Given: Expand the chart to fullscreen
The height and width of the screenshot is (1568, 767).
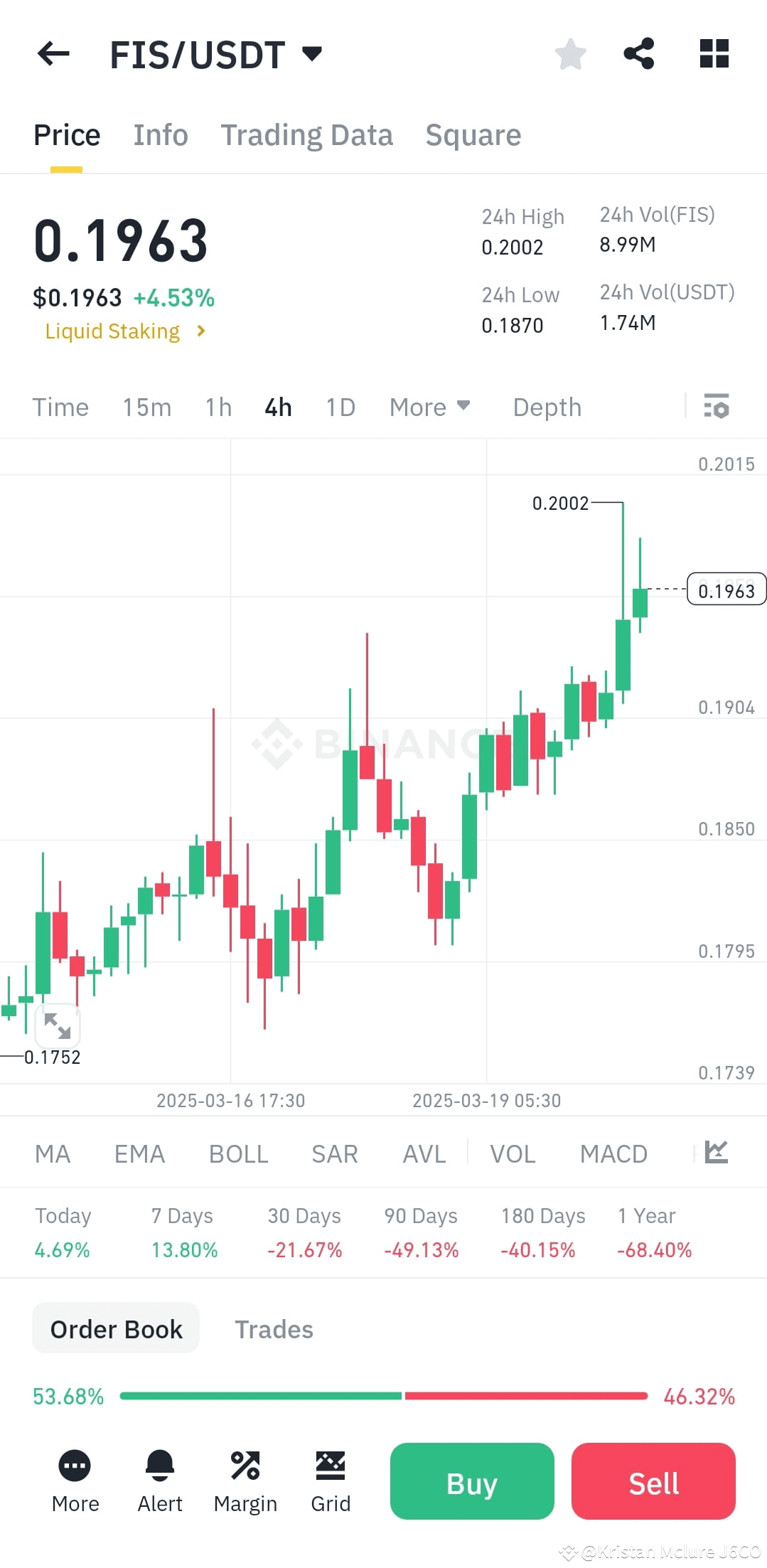Looking at the screenshot, I should pyautogui.click(x=58, y=1025).
